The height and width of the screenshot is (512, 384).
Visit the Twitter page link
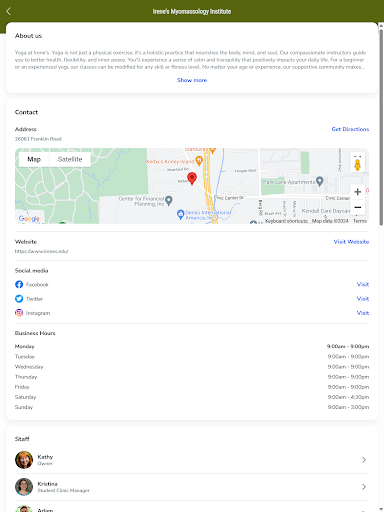click(x=363, y=299)
